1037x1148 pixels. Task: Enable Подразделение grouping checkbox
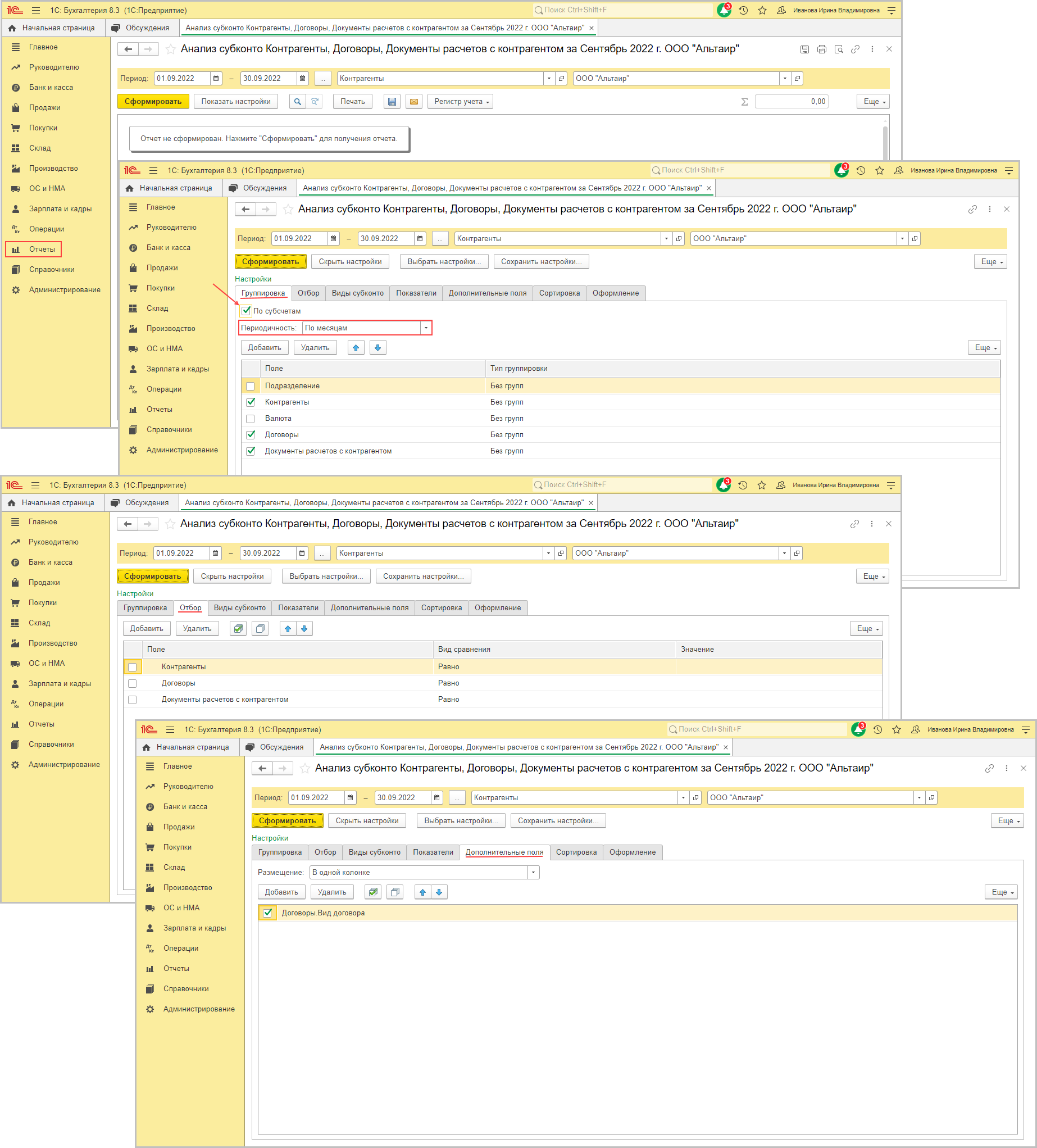[x=251, y=386]
